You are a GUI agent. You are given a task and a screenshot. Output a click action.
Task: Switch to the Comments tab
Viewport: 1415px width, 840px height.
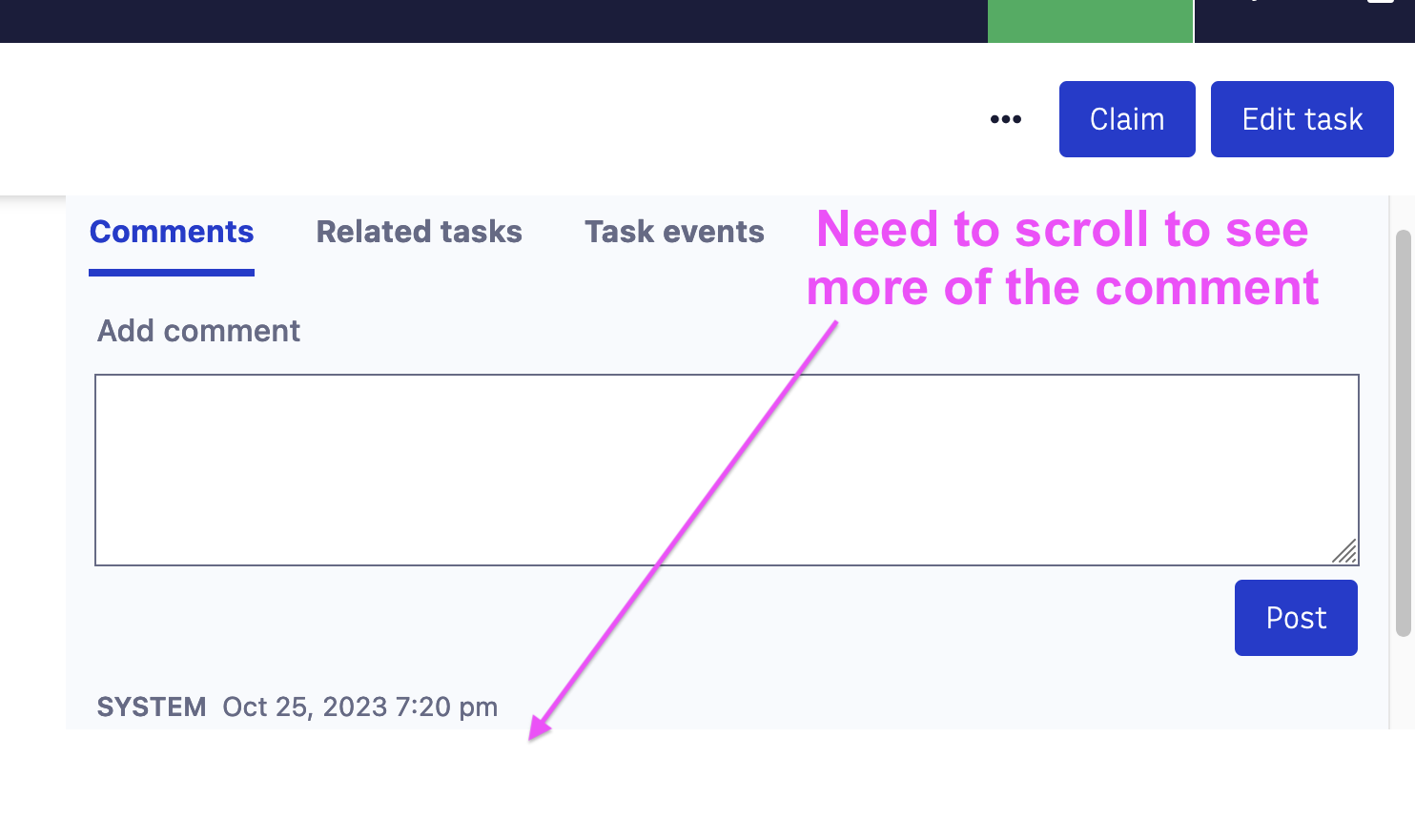(172, 232)
